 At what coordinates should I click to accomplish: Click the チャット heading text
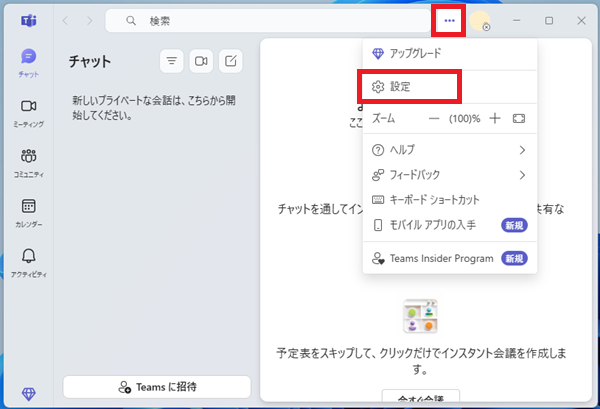(x=90, y=61)
